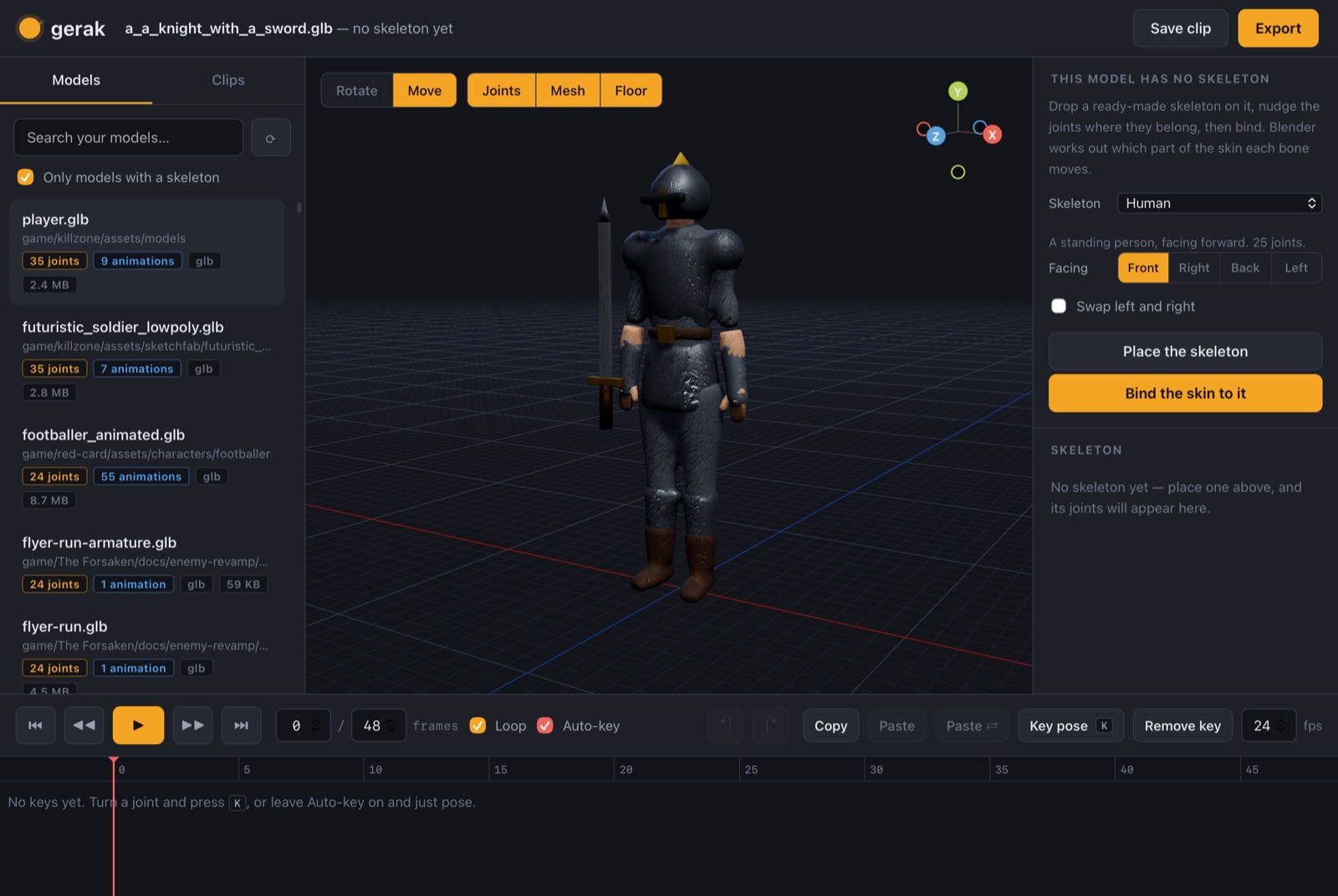Jump to the first frame
The width and height of the screenshot is (1338, 896).
(x=35, y=725)
